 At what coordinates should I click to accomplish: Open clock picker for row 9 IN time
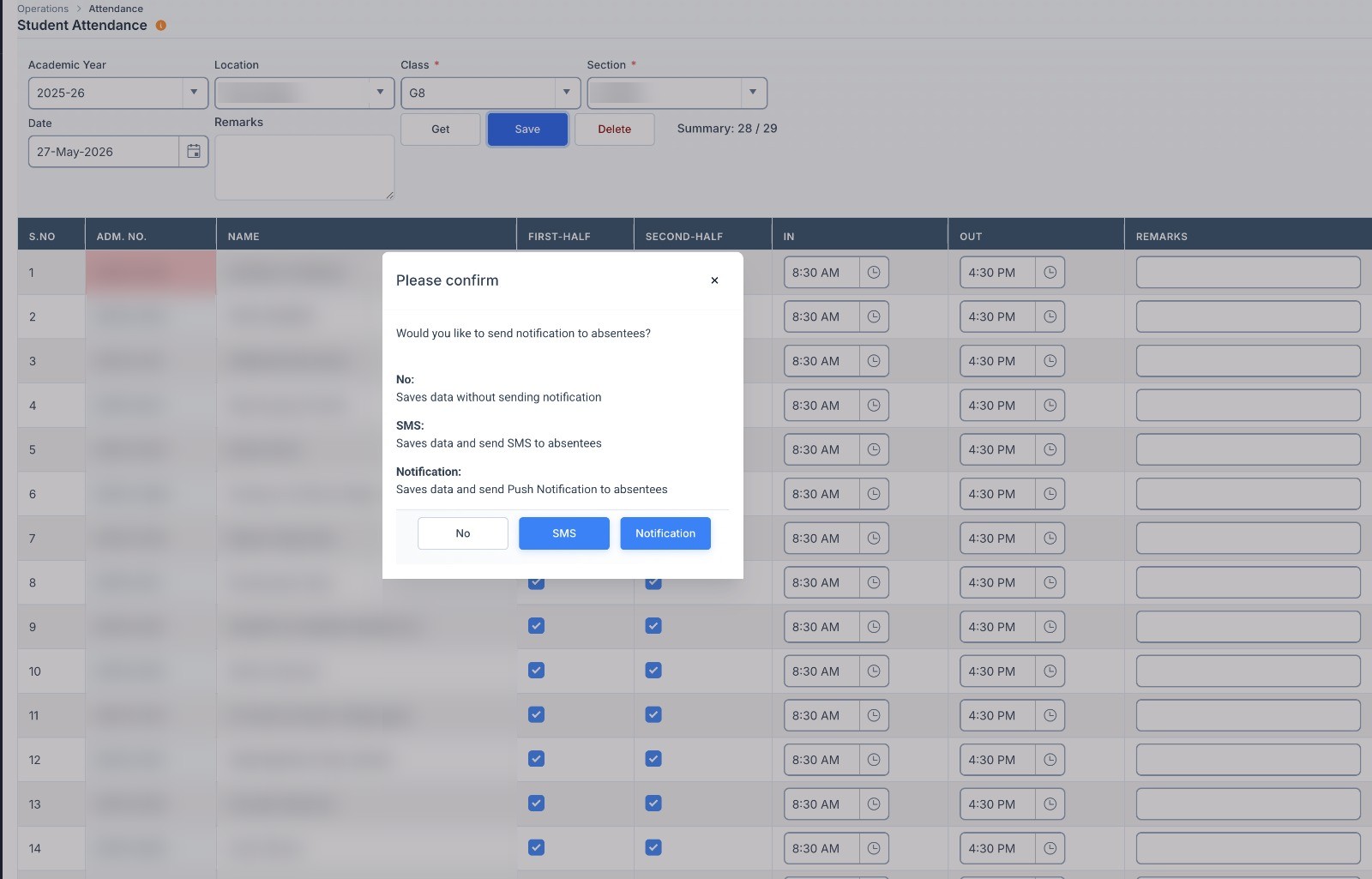[x=874, y=627]
